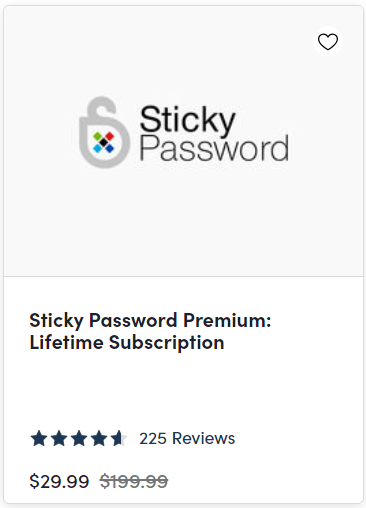The image size is (366, 508).
Task: Select the first star in the rating
Action: pyautogui.click(x=39, y=438)
